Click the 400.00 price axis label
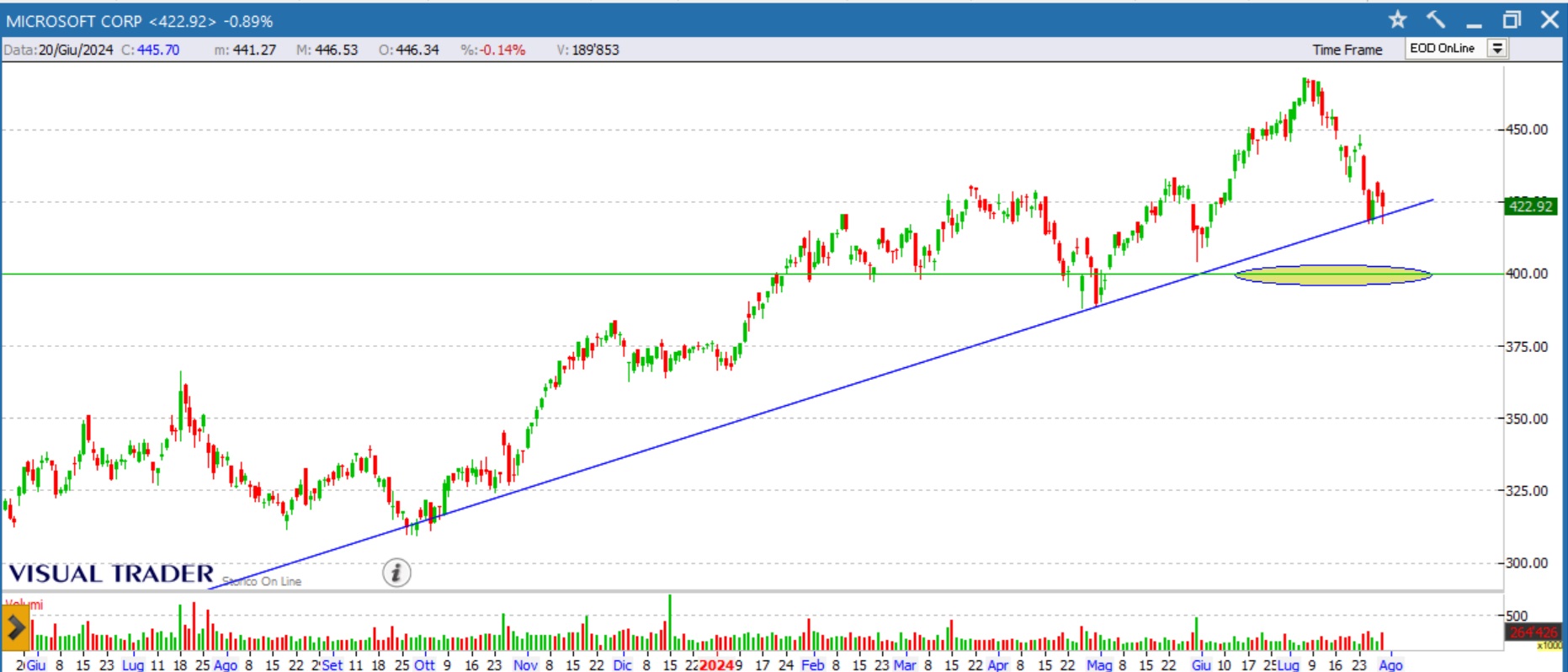The image size is (1568, 672). (1527, 274)
